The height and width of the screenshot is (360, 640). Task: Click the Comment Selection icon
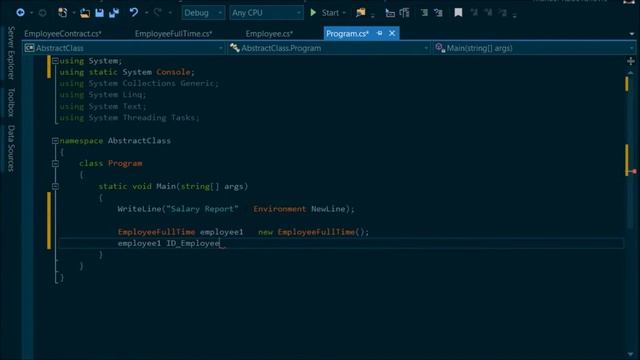tap(424, 13)
